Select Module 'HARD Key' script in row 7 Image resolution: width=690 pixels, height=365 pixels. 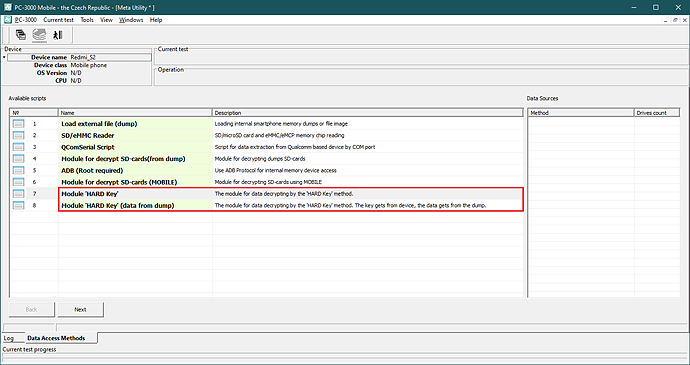tap(90, 194)
